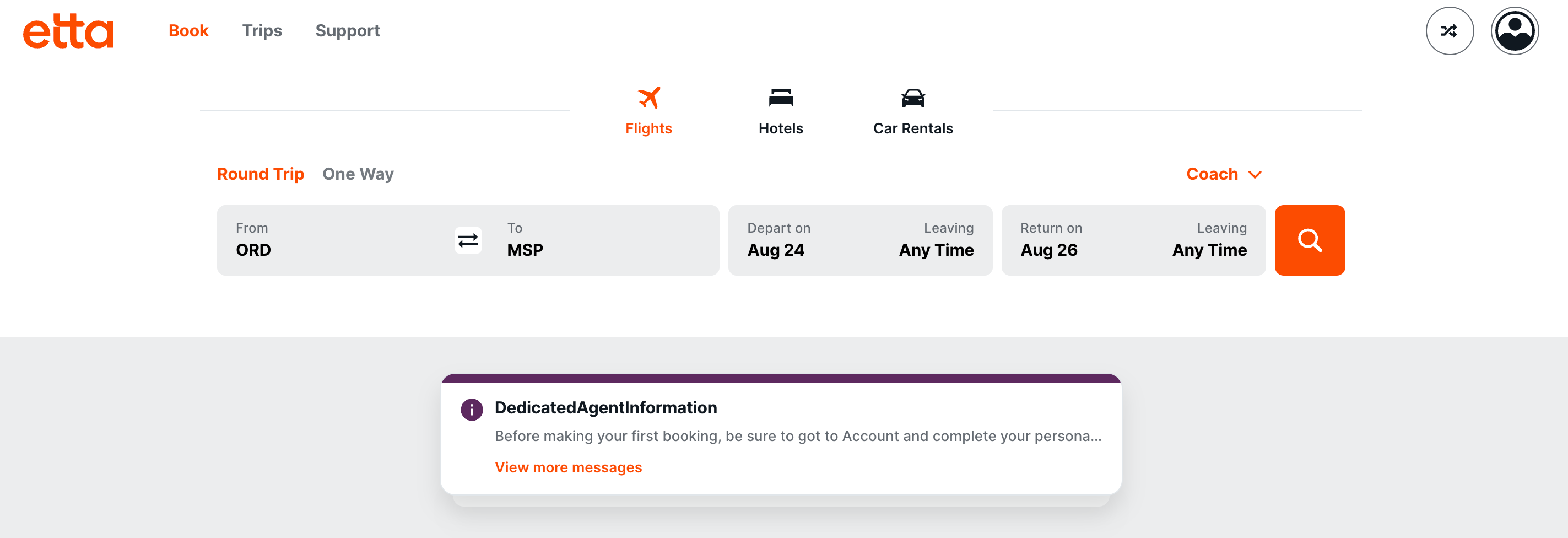
Task: Expand the Coach cabin class dropdown
Action: click(x=1224, y=174)
